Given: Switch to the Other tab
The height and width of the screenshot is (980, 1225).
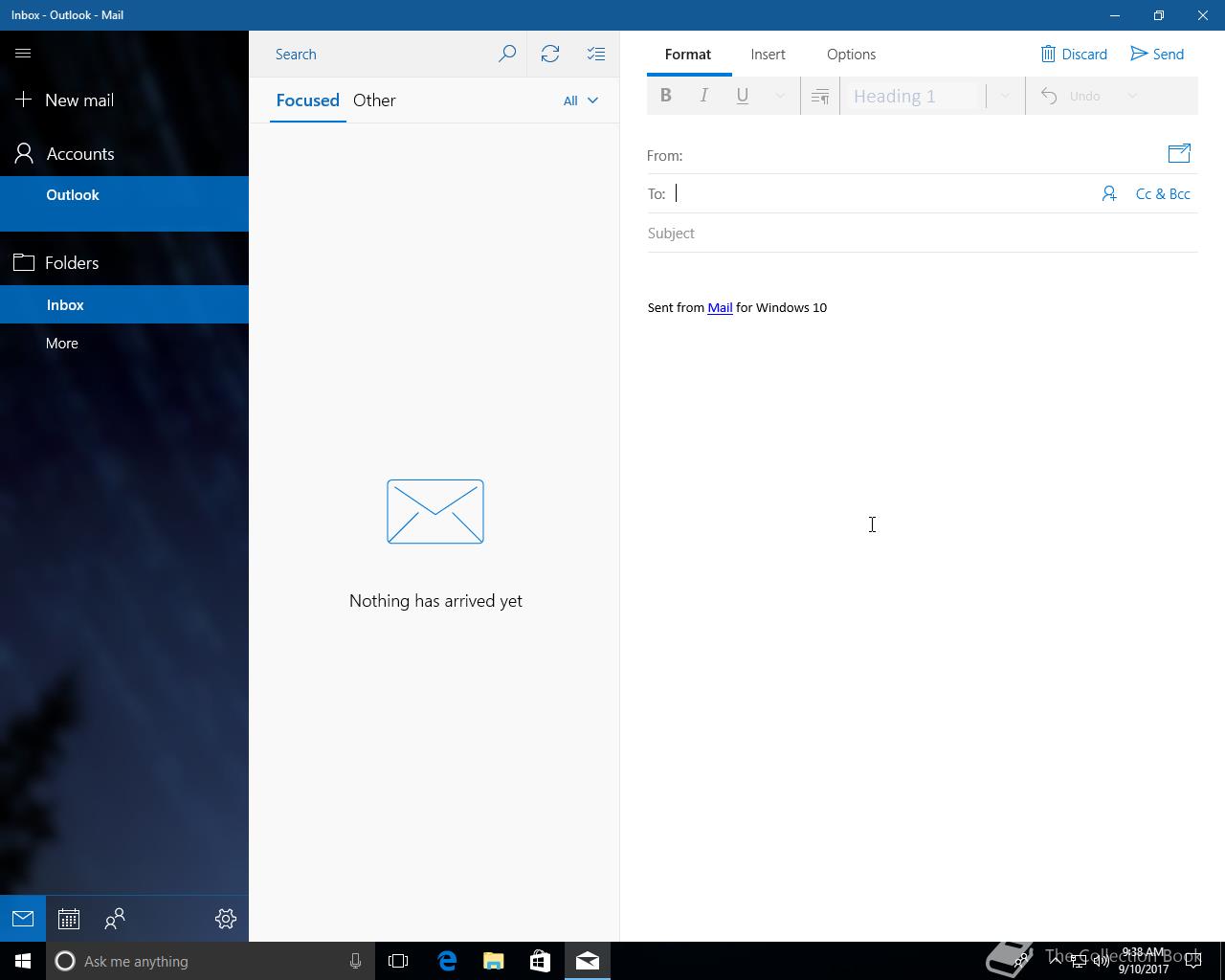Looking at the screenshot, I should point(374,100).
